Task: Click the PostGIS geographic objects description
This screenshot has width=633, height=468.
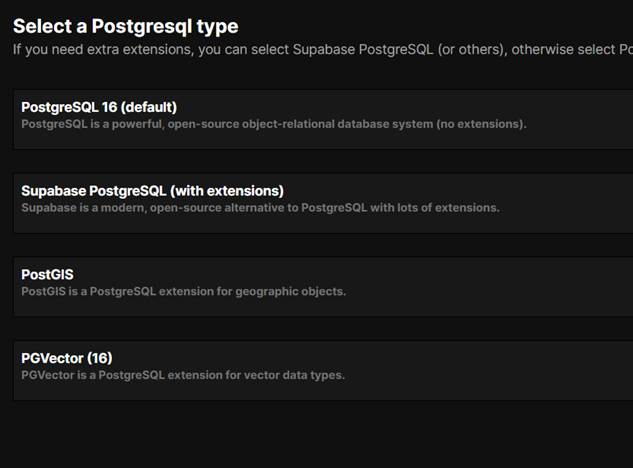Action: click(x=183, y=292)
